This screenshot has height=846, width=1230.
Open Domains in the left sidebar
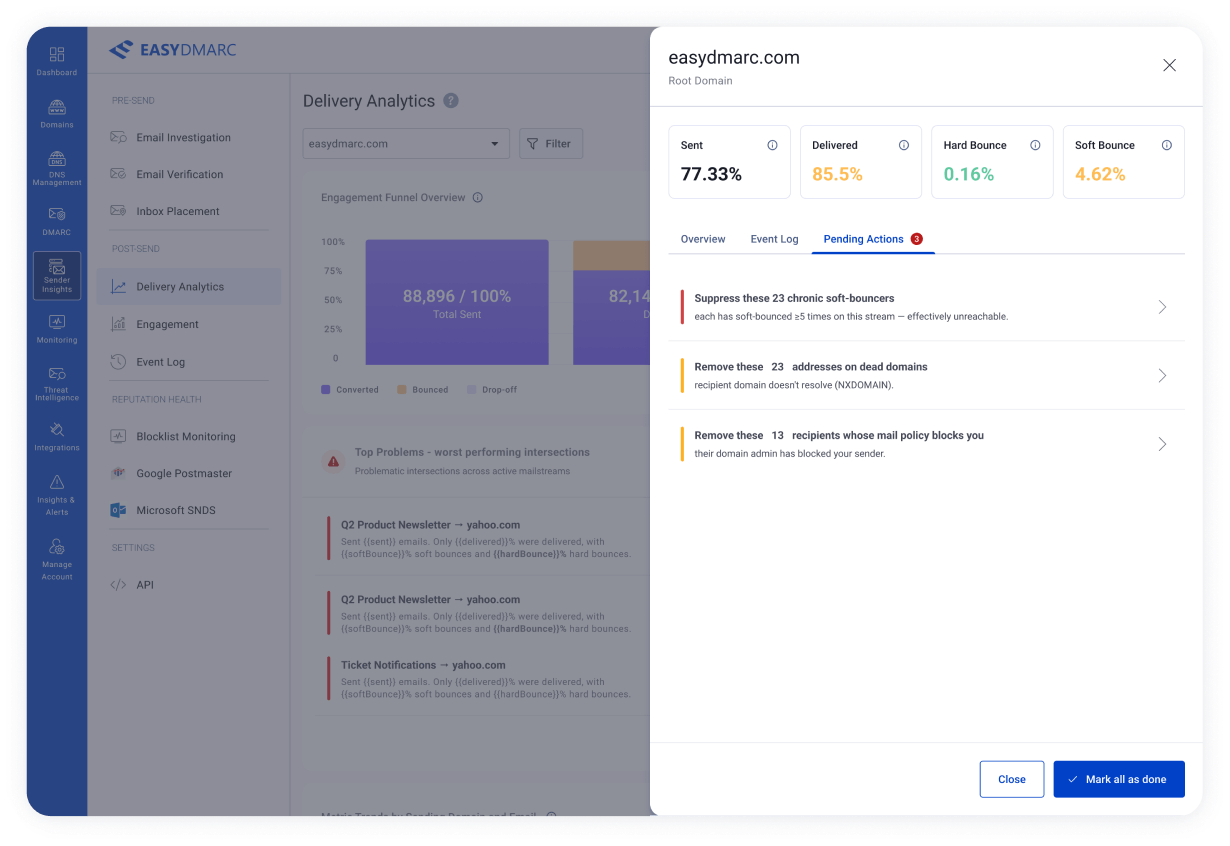[57, 114]
